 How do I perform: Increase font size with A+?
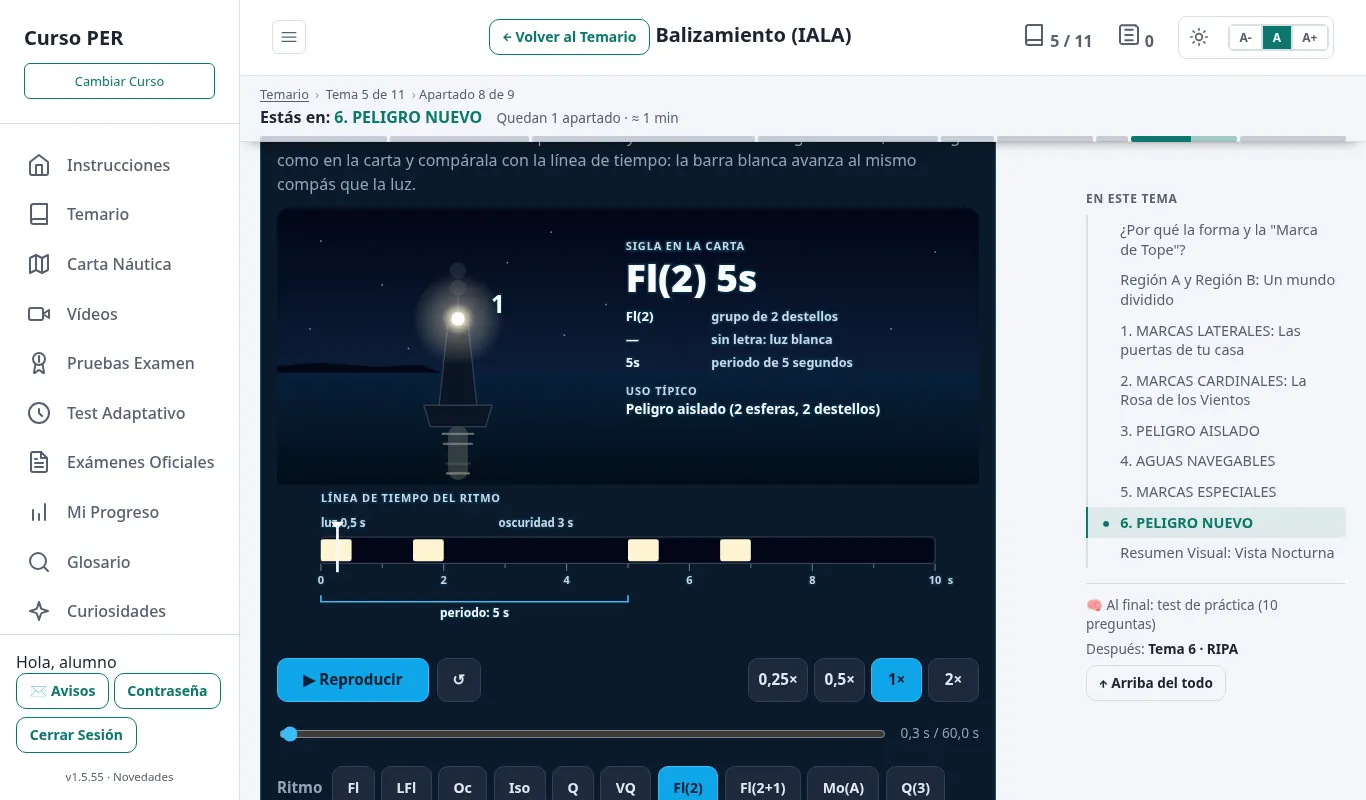point(1309,38)
